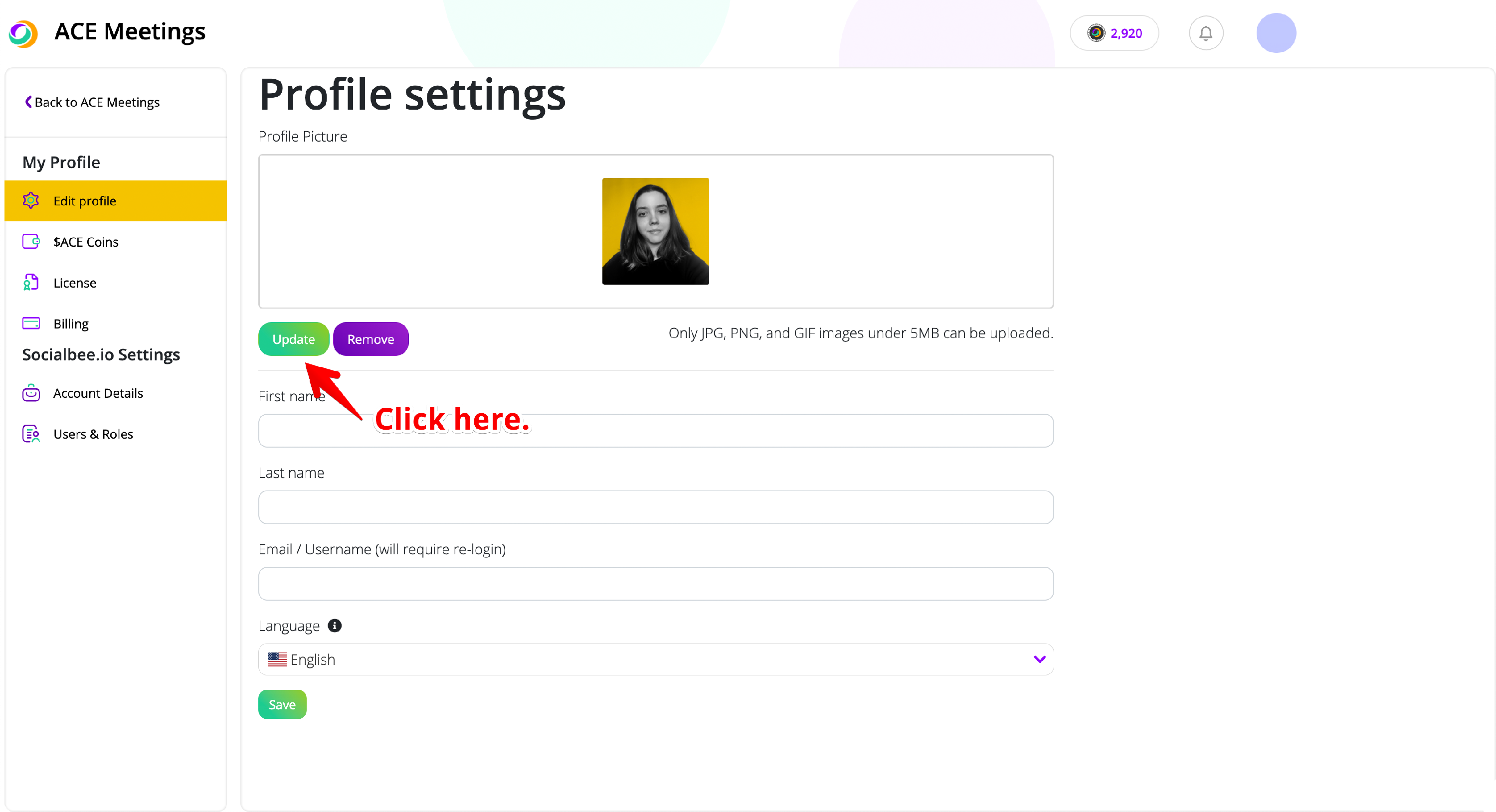Click the Language info icon
This screenshot has height=812, width=1496.
tap(335, 626)
